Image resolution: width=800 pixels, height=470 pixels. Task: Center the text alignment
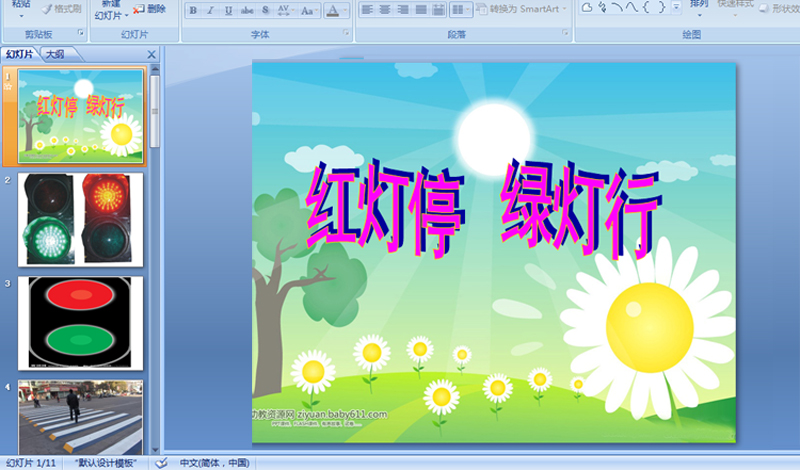coord(385,10)
